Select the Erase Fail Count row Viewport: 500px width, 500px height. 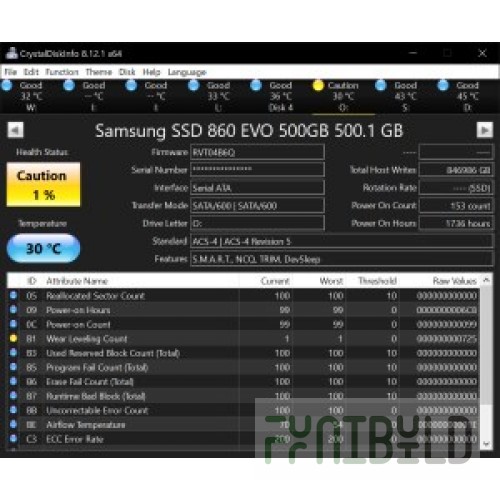tap(243, 382)
